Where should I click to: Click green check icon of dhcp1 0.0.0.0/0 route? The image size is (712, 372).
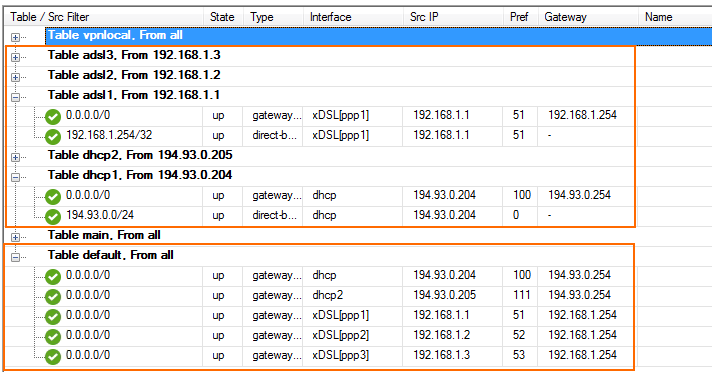click(x=53, y=197)
